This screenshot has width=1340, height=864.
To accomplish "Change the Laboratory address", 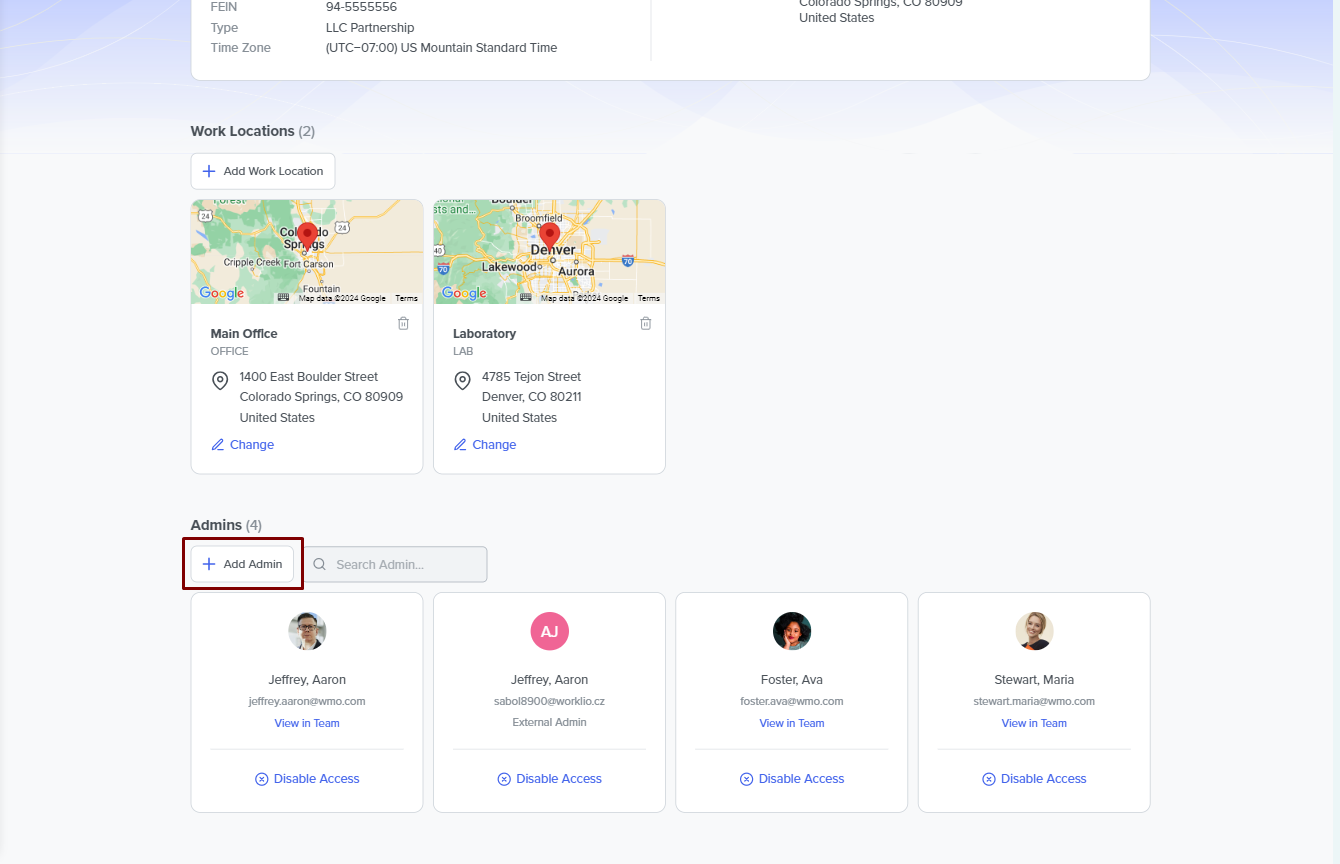I will pos(485,445).
